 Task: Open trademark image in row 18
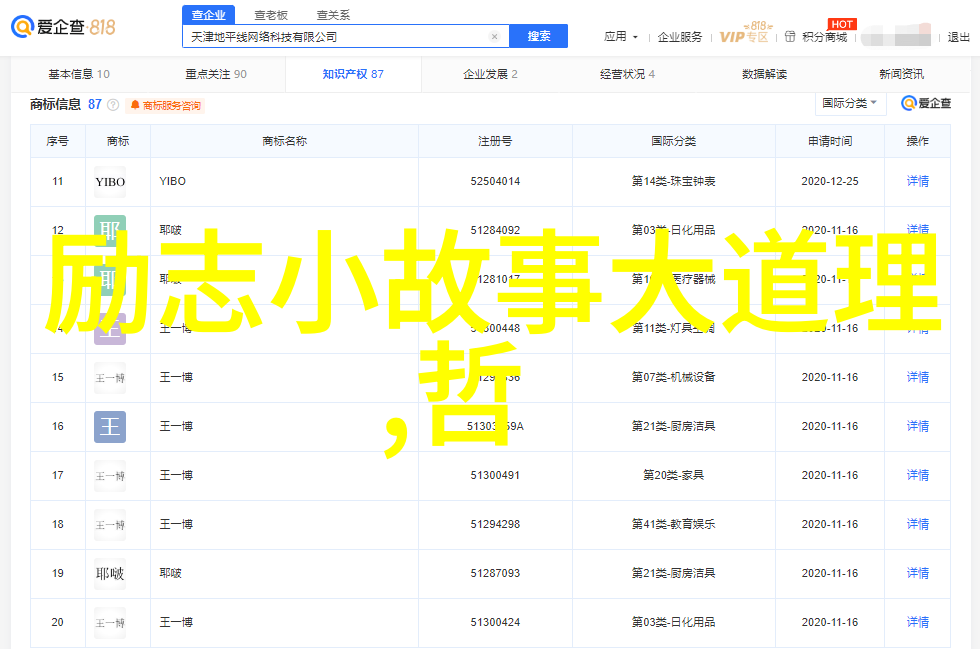110,525
